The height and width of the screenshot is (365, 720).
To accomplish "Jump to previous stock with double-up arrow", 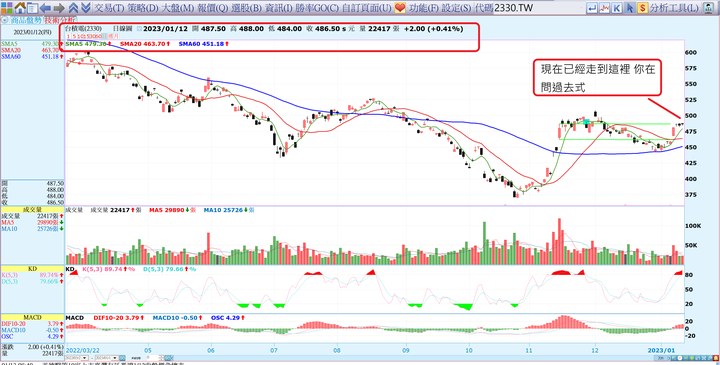I will 73,8.
